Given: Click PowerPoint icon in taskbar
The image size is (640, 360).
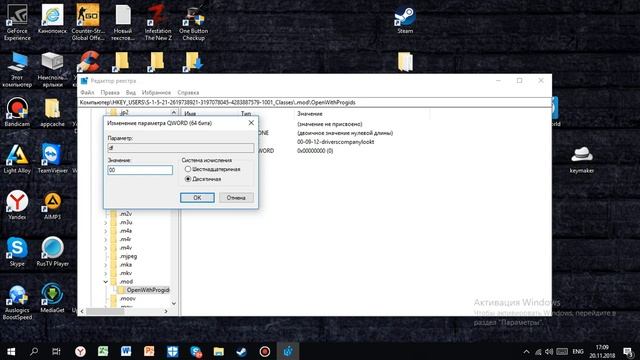Looking at the screenshot, I should [149, 351].
